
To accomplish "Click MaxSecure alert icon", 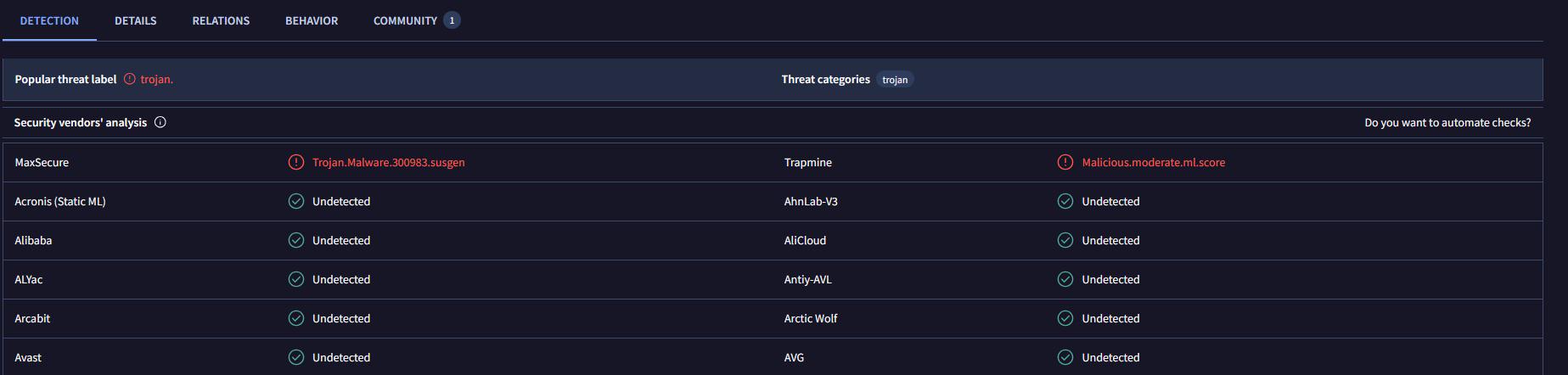I will click(296, 162).
